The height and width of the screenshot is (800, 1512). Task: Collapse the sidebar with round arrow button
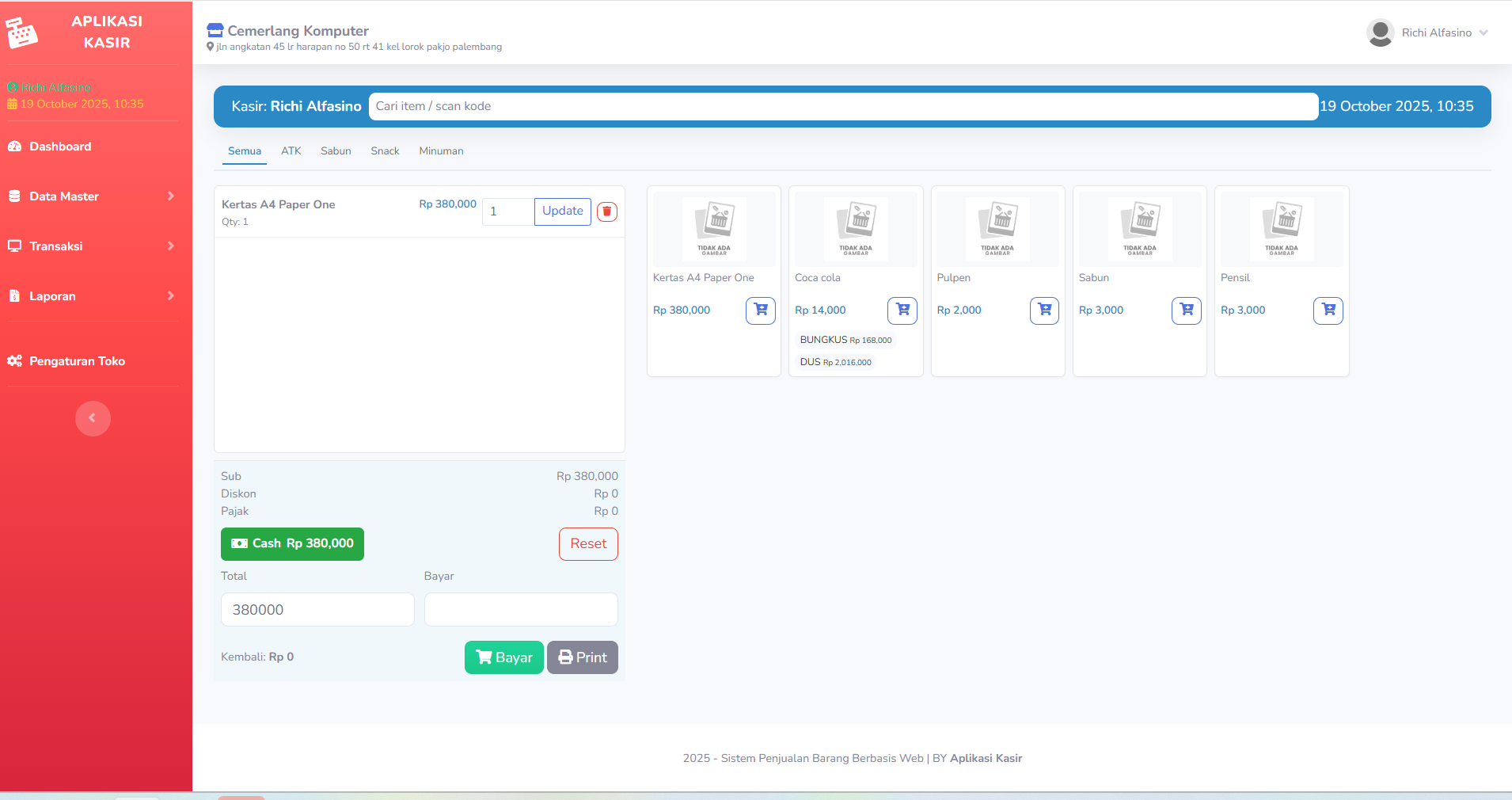pyautogui.click(x=93, y=418)
